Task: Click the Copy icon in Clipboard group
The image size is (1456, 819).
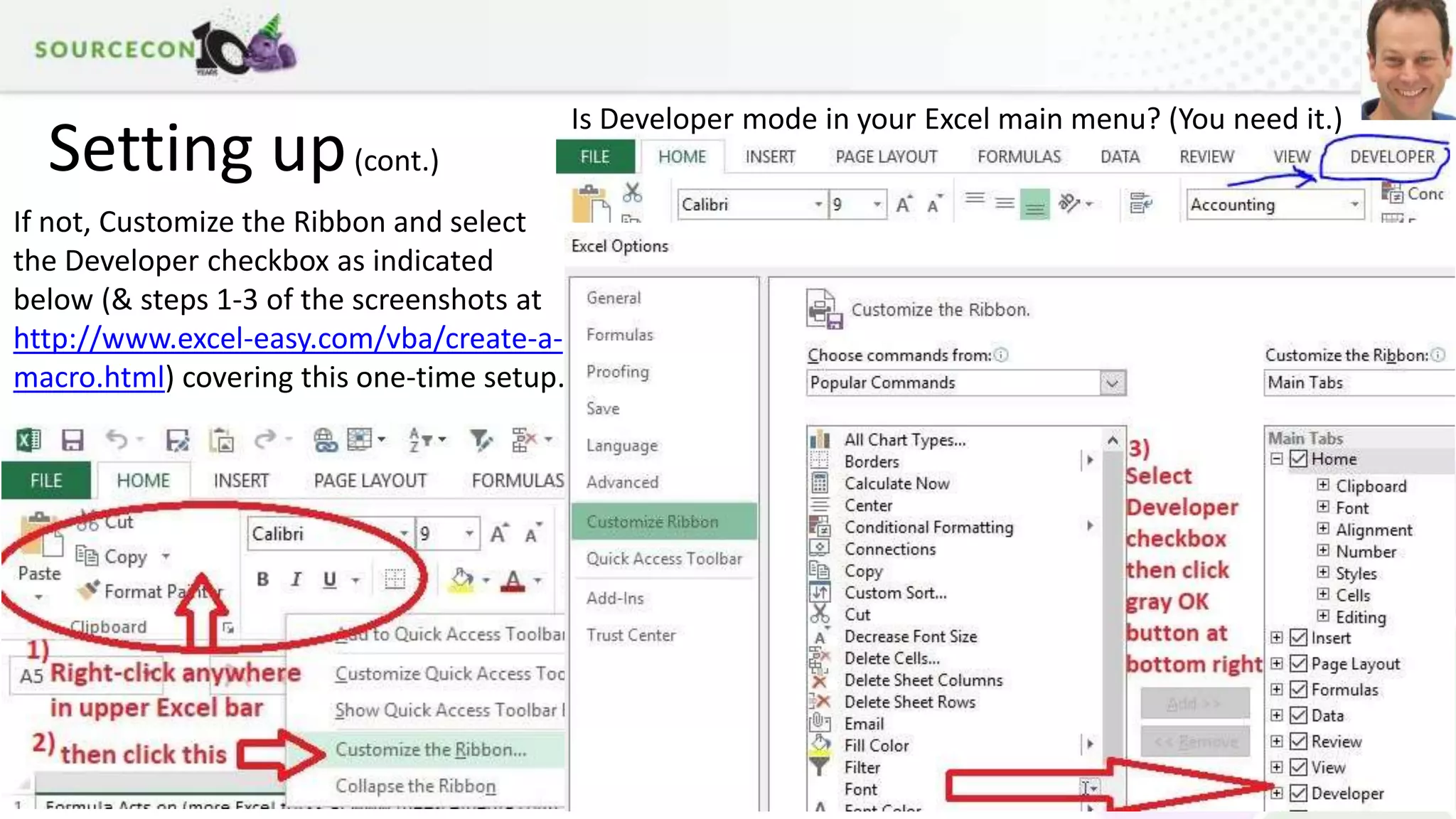Action: point(87,555)
